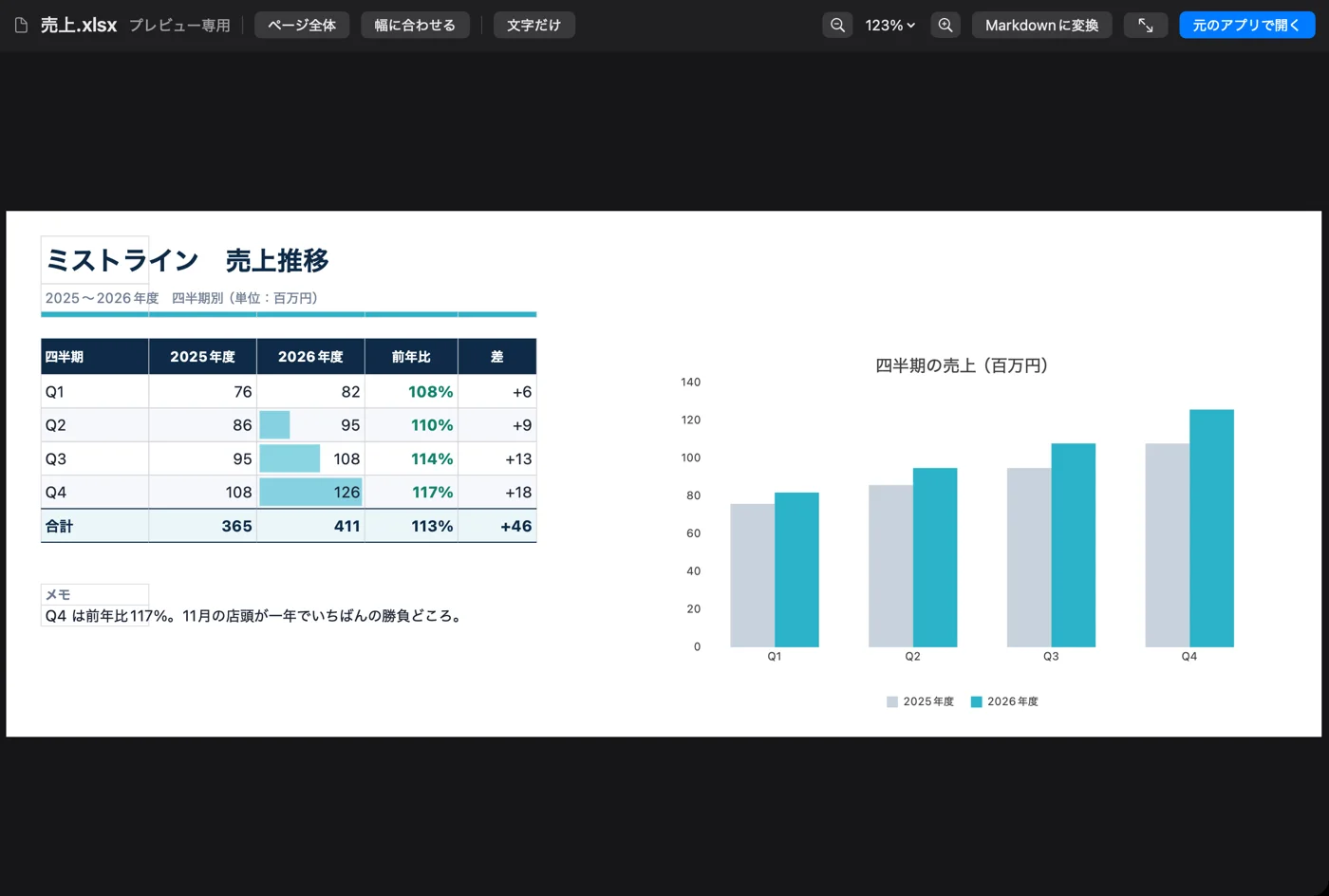The width and height of the screenshot is (1329, 896).
Task: Click the 110% year-over-year cell
Action: coord(412,425)
